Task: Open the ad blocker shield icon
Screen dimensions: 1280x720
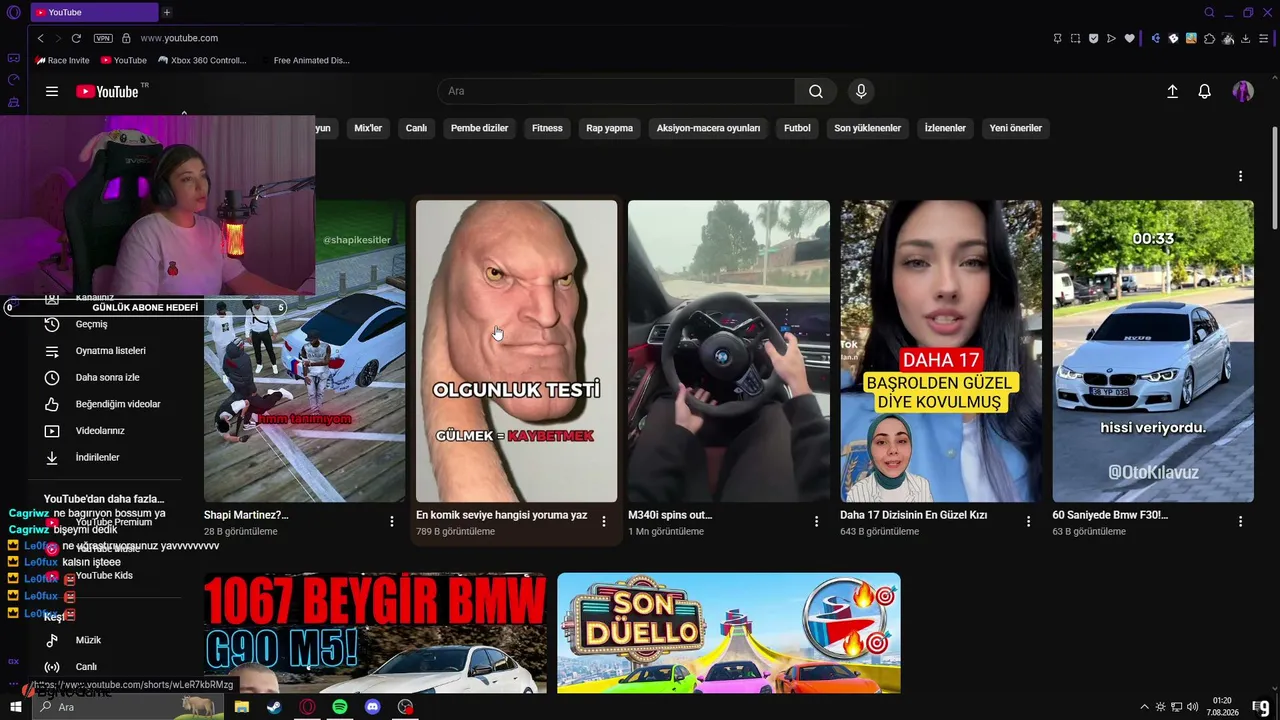Action: pos(1093,38)
